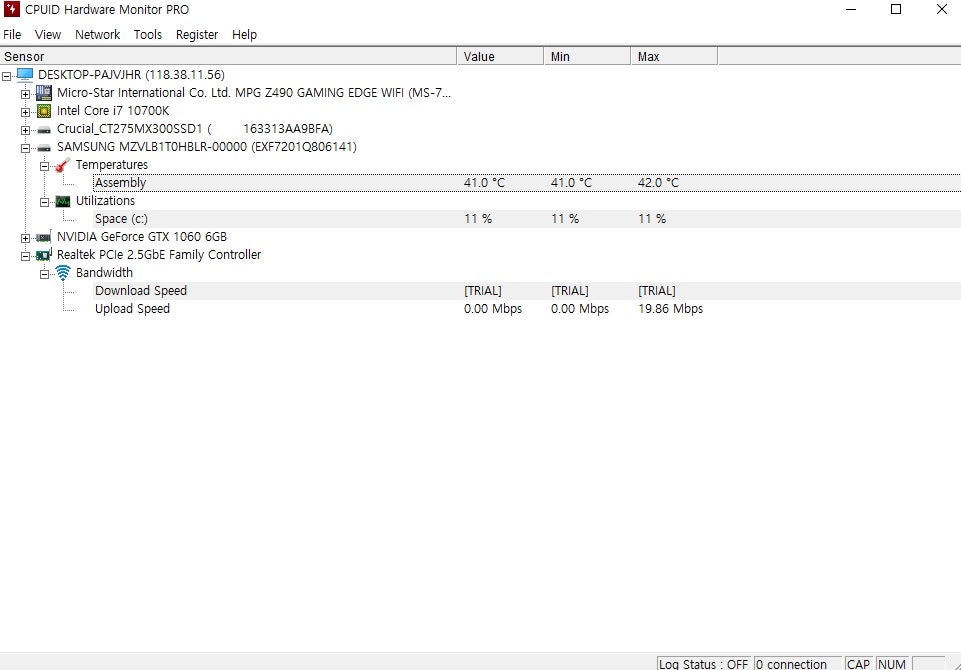Expand the Intel Core i7 10700K node
961x670 pixels.
[25, 112]
